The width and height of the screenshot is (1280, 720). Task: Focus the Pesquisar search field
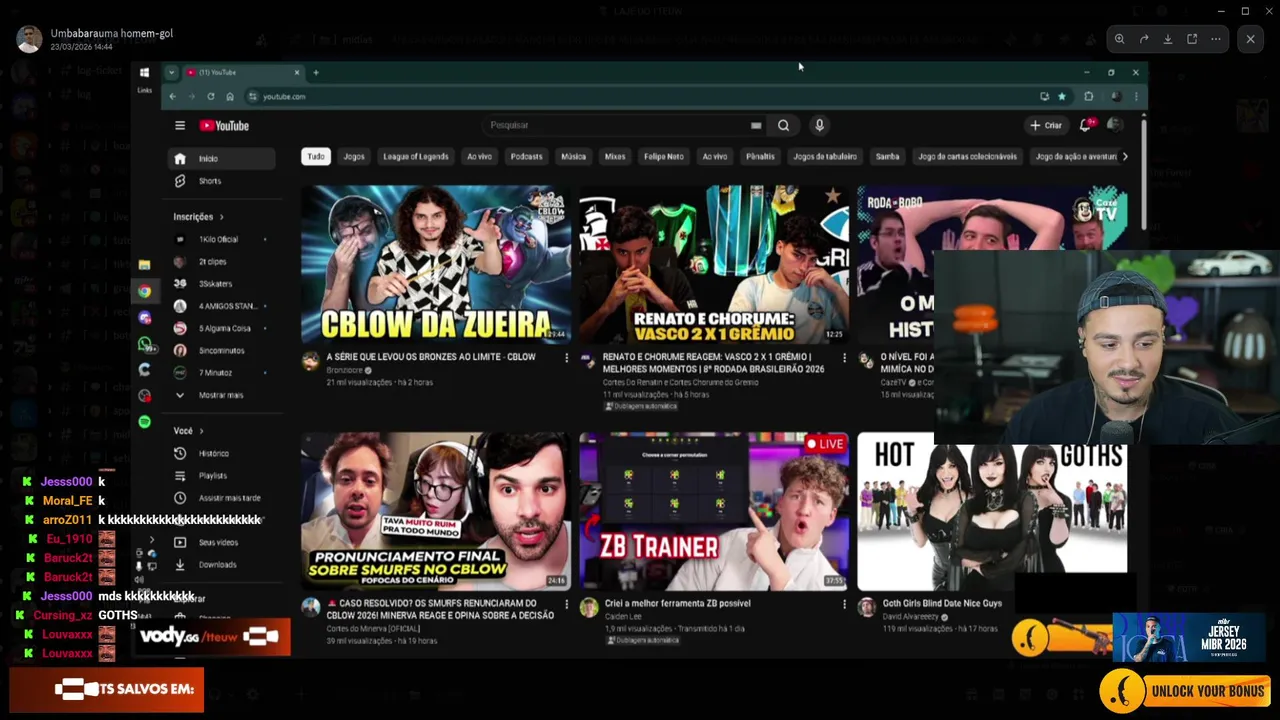pos(625,125)
